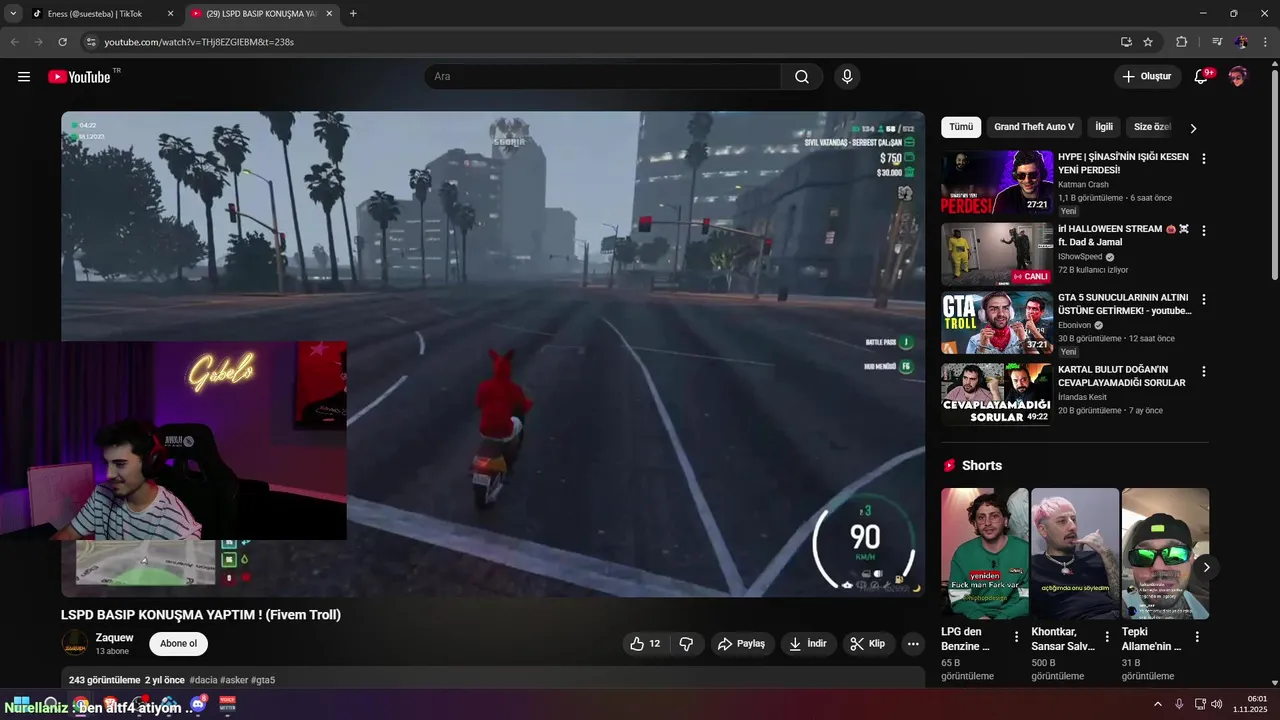Dislike the video with thumbs down
The width and height of the screenshot is (1280, 720).
click(x=686, y=644)
